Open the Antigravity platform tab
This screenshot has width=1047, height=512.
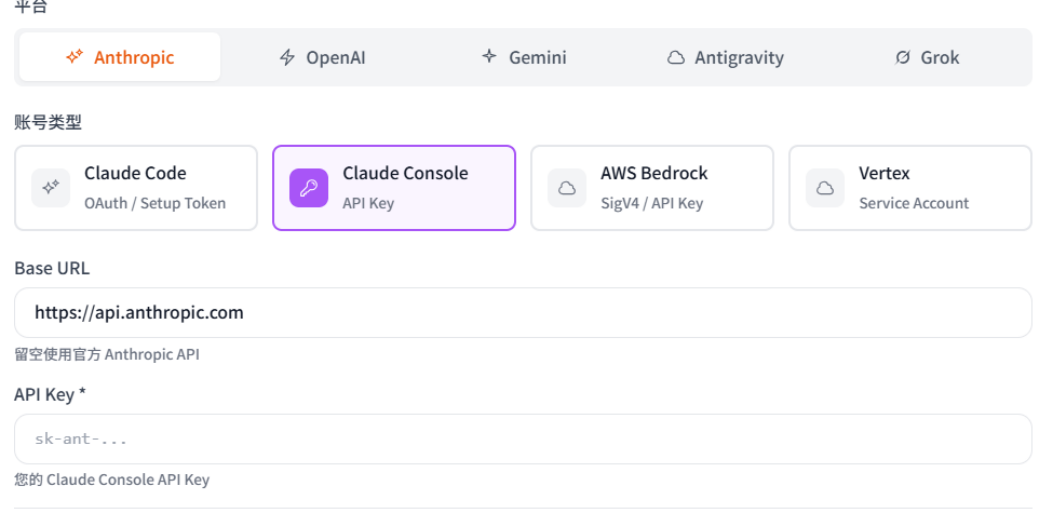pos(725,57)
